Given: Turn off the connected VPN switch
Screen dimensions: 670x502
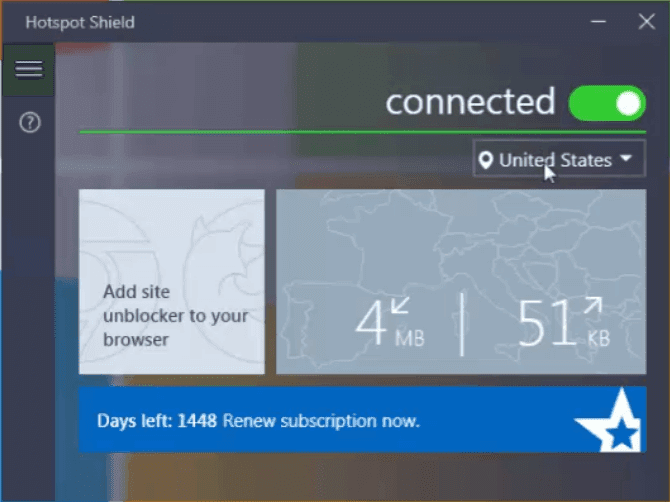Looking at the screenshot, I should pyautogui.click(x=607, y=103).
